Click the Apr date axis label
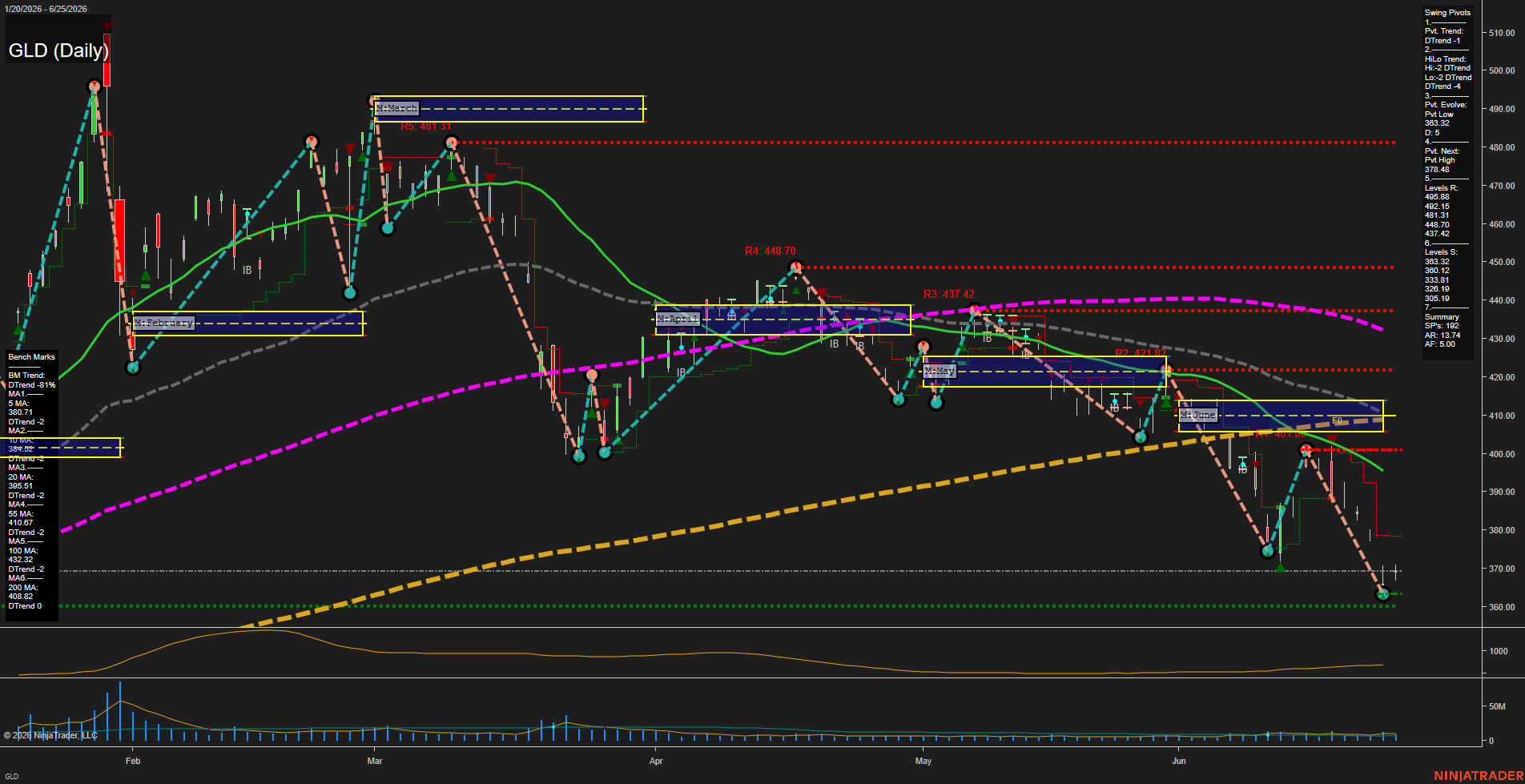The height and width of the screenshot is (784, 1525). point(656,761)
